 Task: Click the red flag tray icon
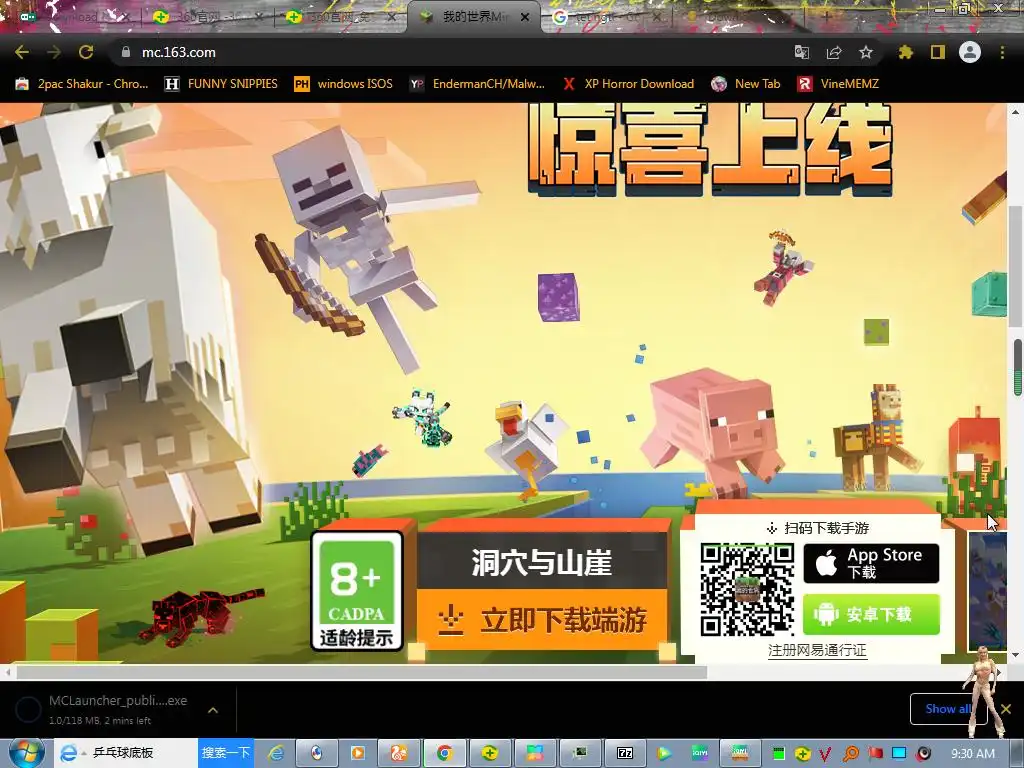coord(875,753)
